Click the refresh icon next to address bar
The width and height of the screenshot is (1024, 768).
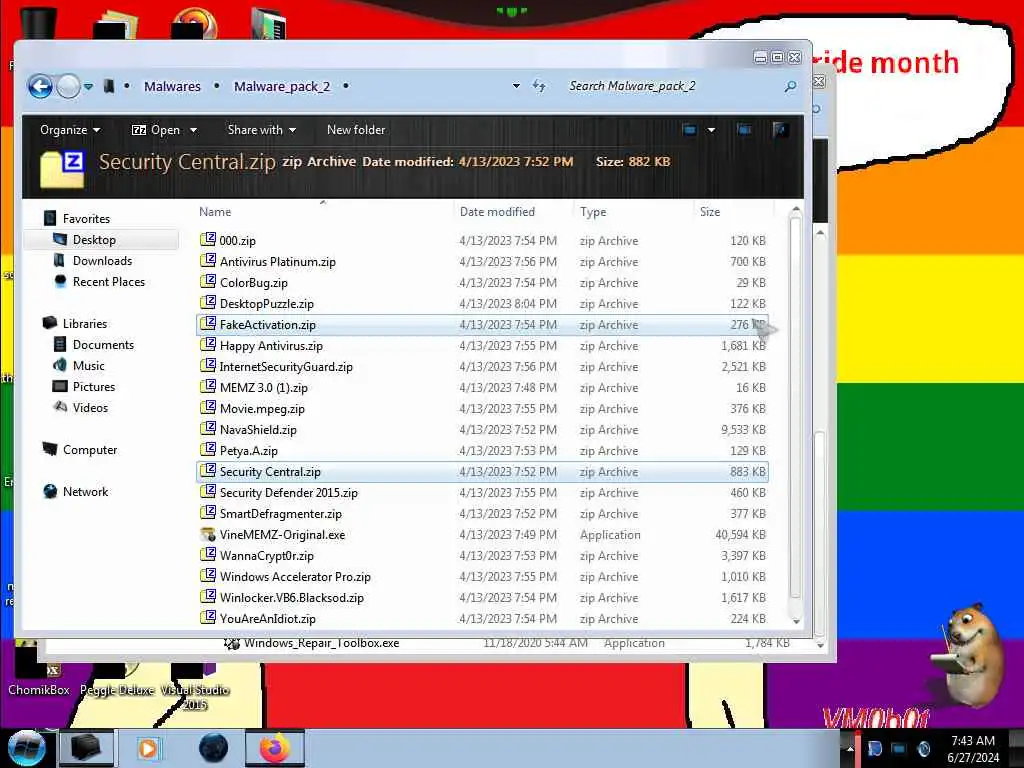pyautogui.click(x=539, y=86)
